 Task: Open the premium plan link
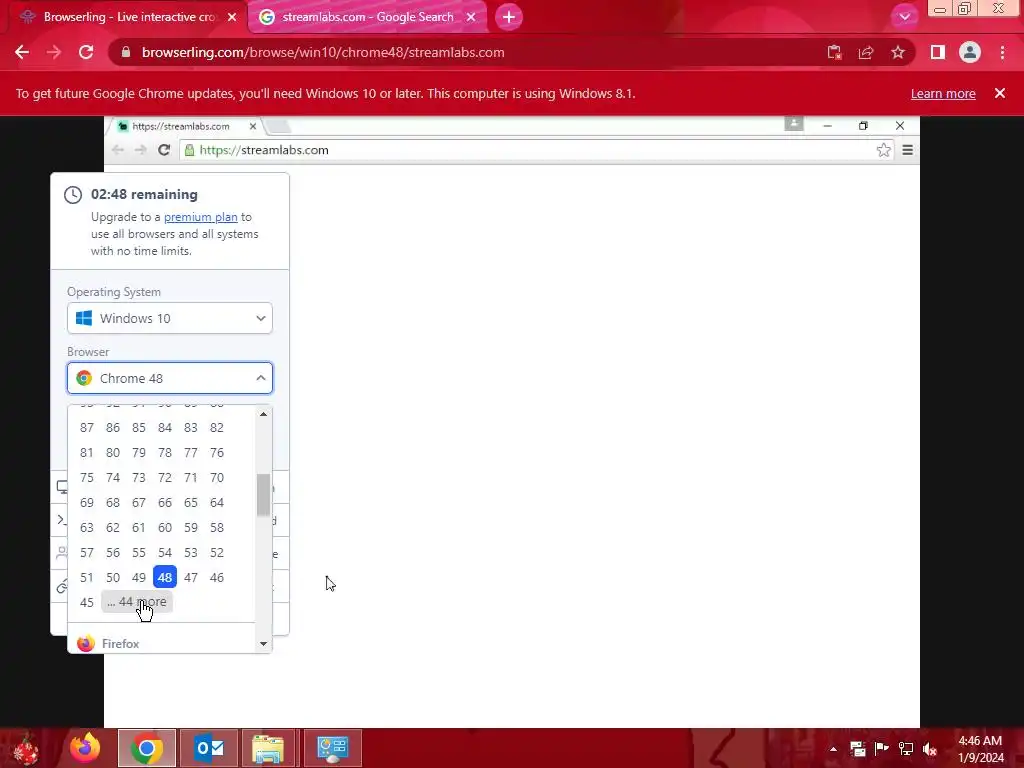(x=200, y=217)
